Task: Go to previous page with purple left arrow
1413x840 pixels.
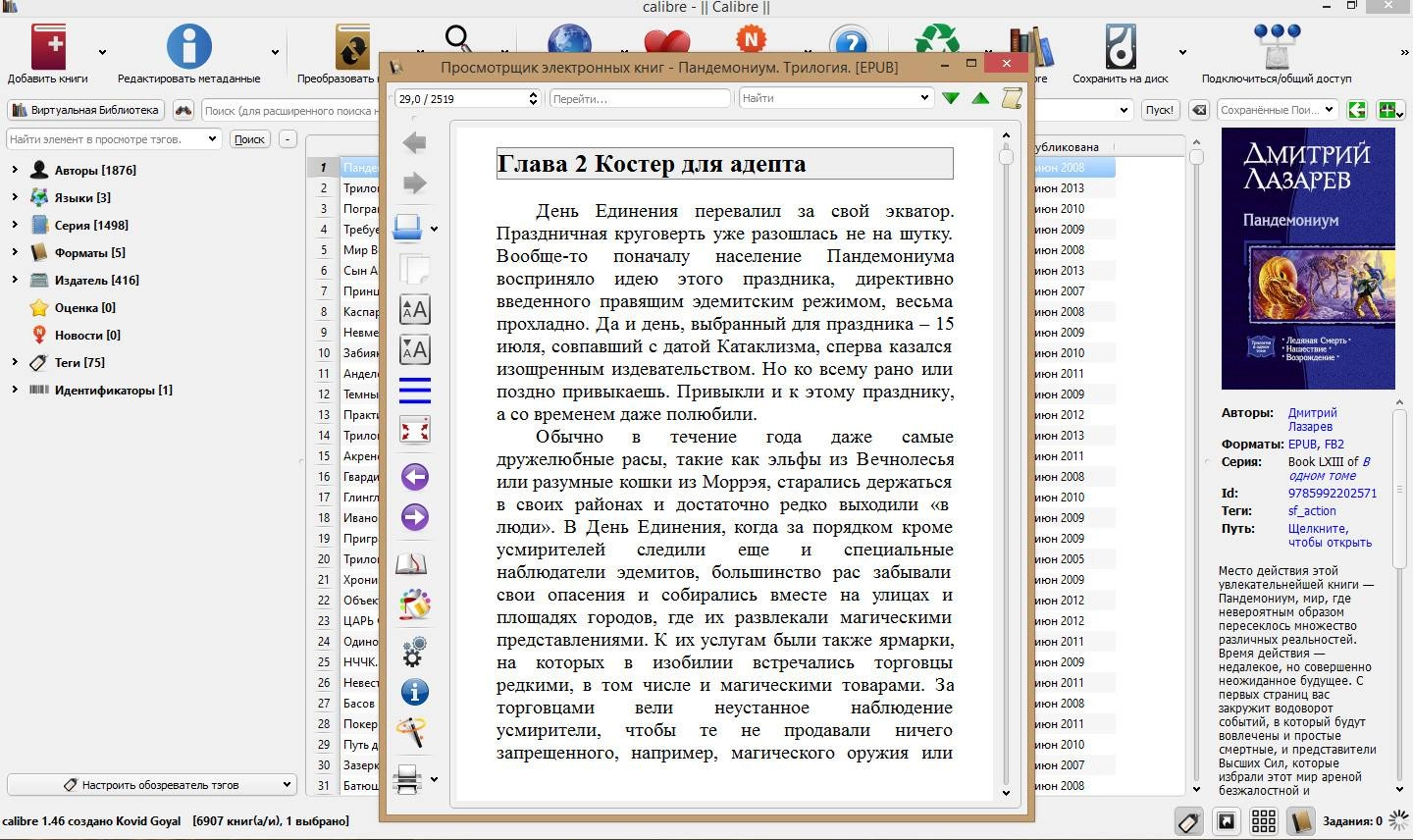Action: click(414, 477)
